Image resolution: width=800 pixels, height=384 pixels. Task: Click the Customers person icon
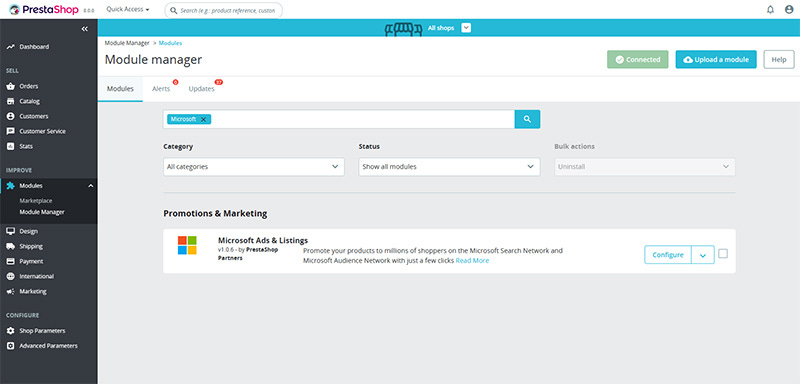(x=10, y=116)
